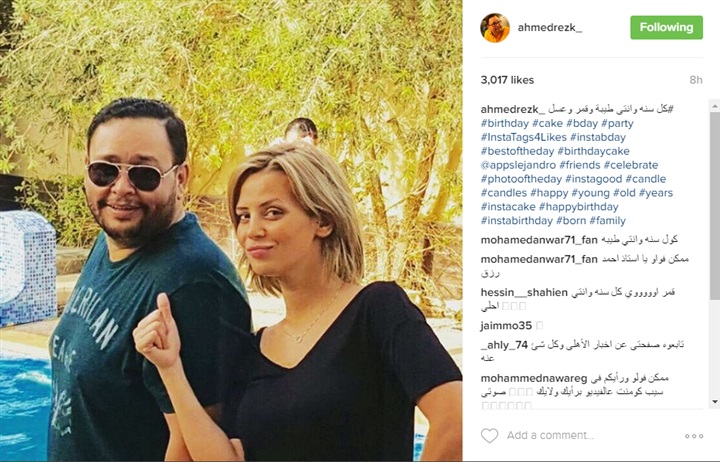
Task: Open jaimmo35 commenter profile
Action: pyautogui.click(x=506, y=326)
